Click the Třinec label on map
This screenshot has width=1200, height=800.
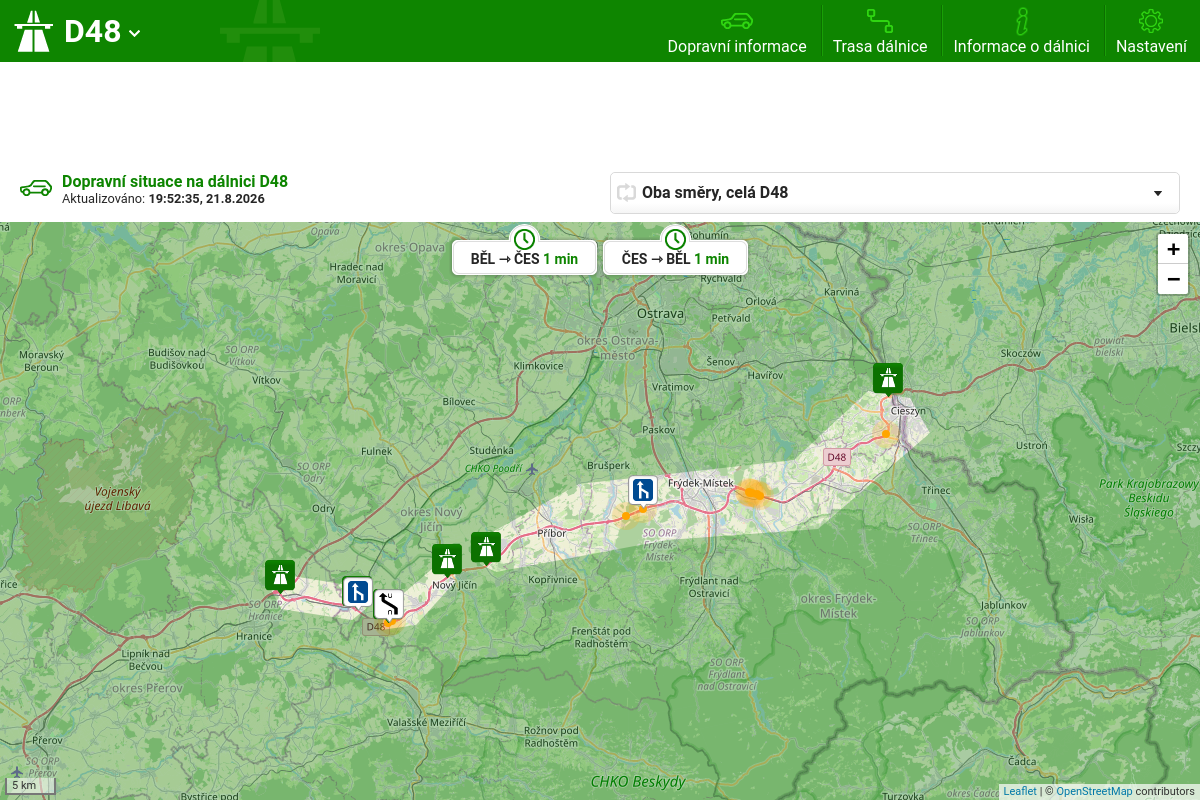point(936,490)
